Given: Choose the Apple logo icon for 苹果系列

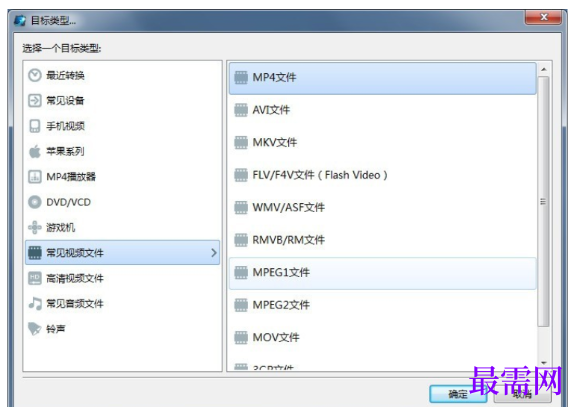Looking at the screenshot, I should (35, 151).
